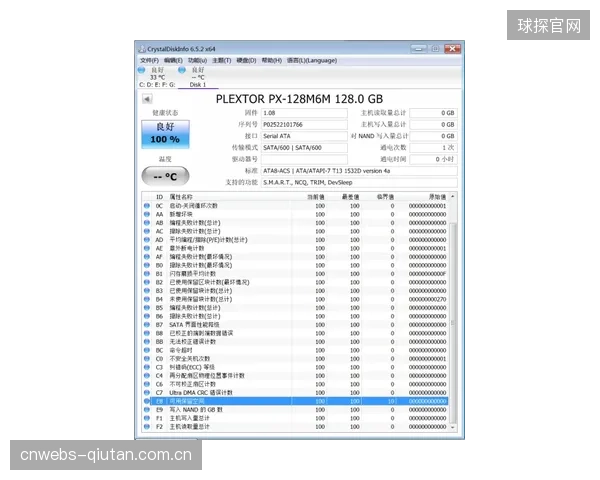Click the features field S.M.A.R.T., NCQ, TRIM, DevSleep
600x480 pixels.
[x=359, y=183]
